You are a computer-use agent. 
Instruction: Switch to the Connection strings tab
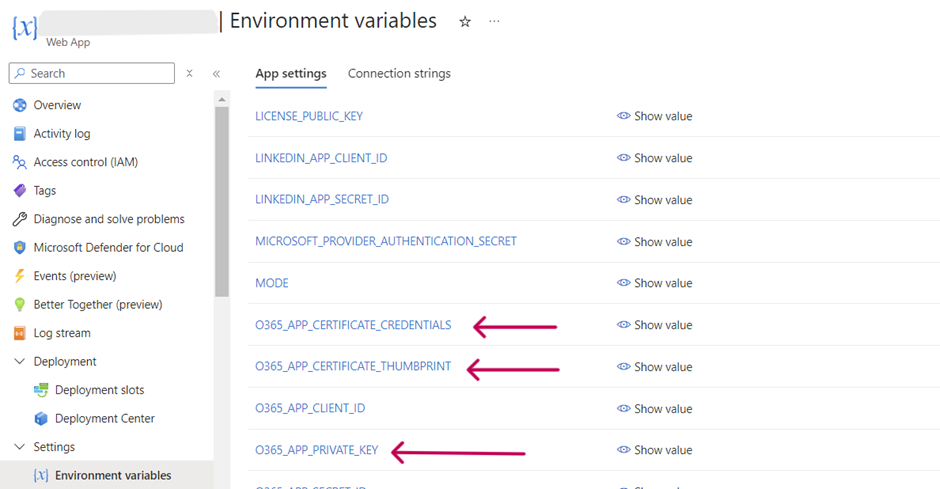click(x=399, y=73)
